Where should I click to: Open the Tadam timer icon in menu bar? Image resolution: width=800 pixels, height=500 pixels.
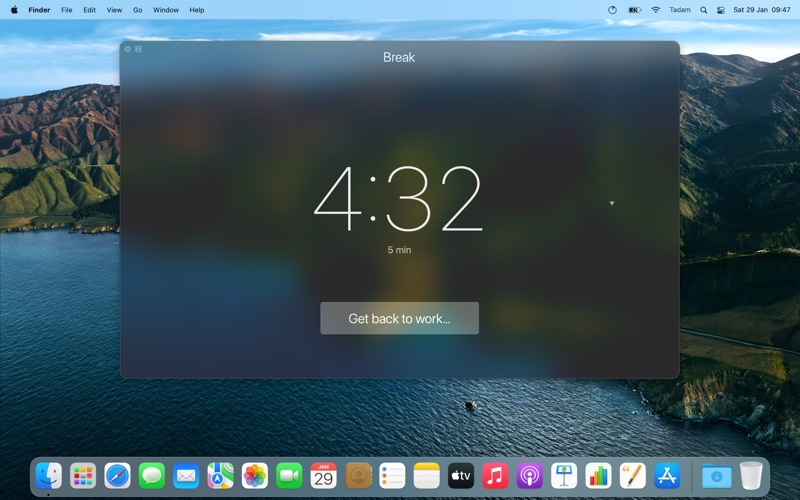click(x=612, y=10)
